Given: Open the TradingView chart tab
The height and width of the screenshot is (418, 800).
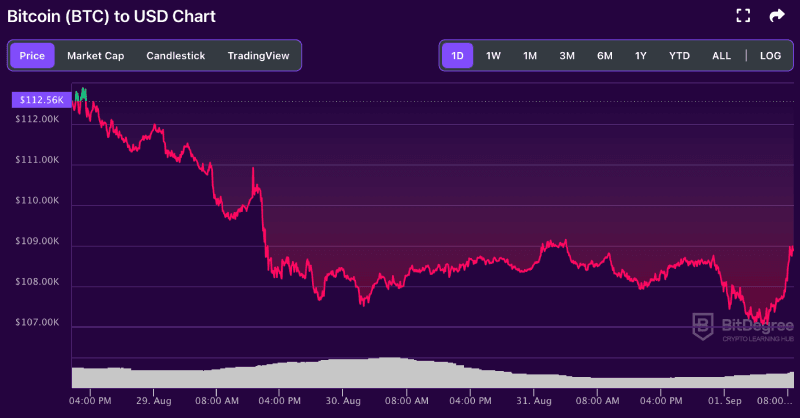Looking at the screenshot, I should (258, 56).
